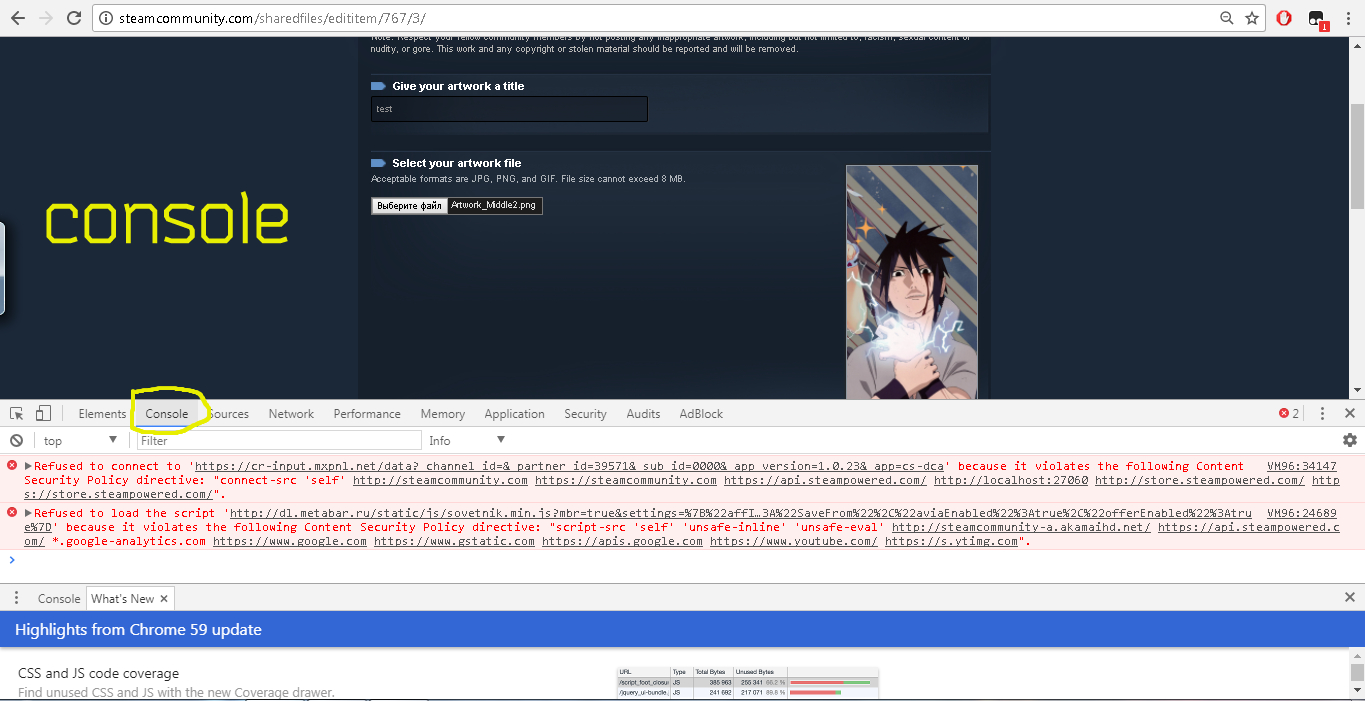Screen dimensions: 1365x701
Task: Click the console prompt line
Action: (x=680, y=560)
